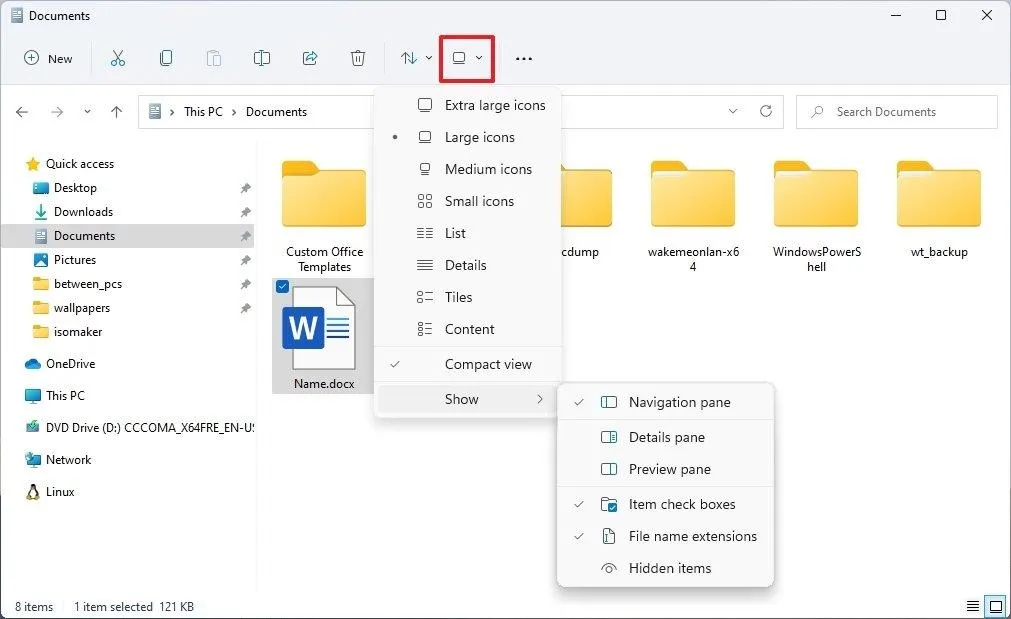Image resolution: width=1011 pixels, height=619 pixels.
Task: Click the Search Documents field
Action: pos(896,112)
